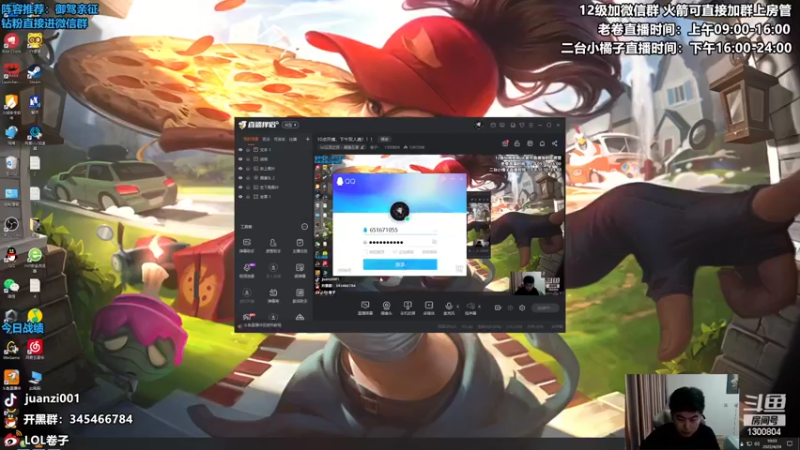Open the QQ account number dropdown arrow
800x450 pixels.
[x=435, y=230]
